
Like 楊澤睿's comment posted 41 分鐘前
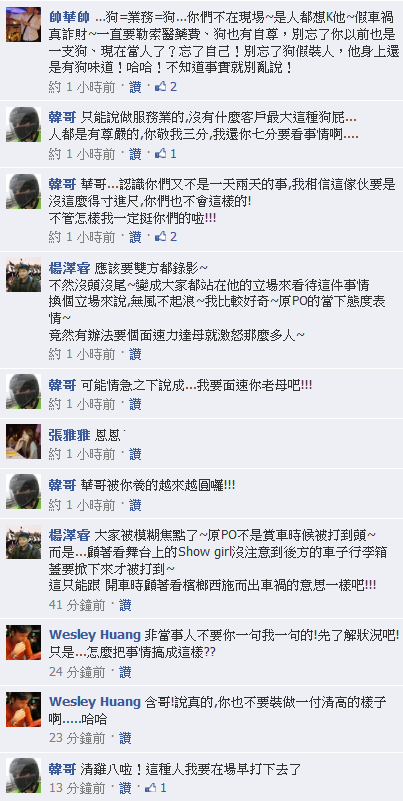pos(125,605)
